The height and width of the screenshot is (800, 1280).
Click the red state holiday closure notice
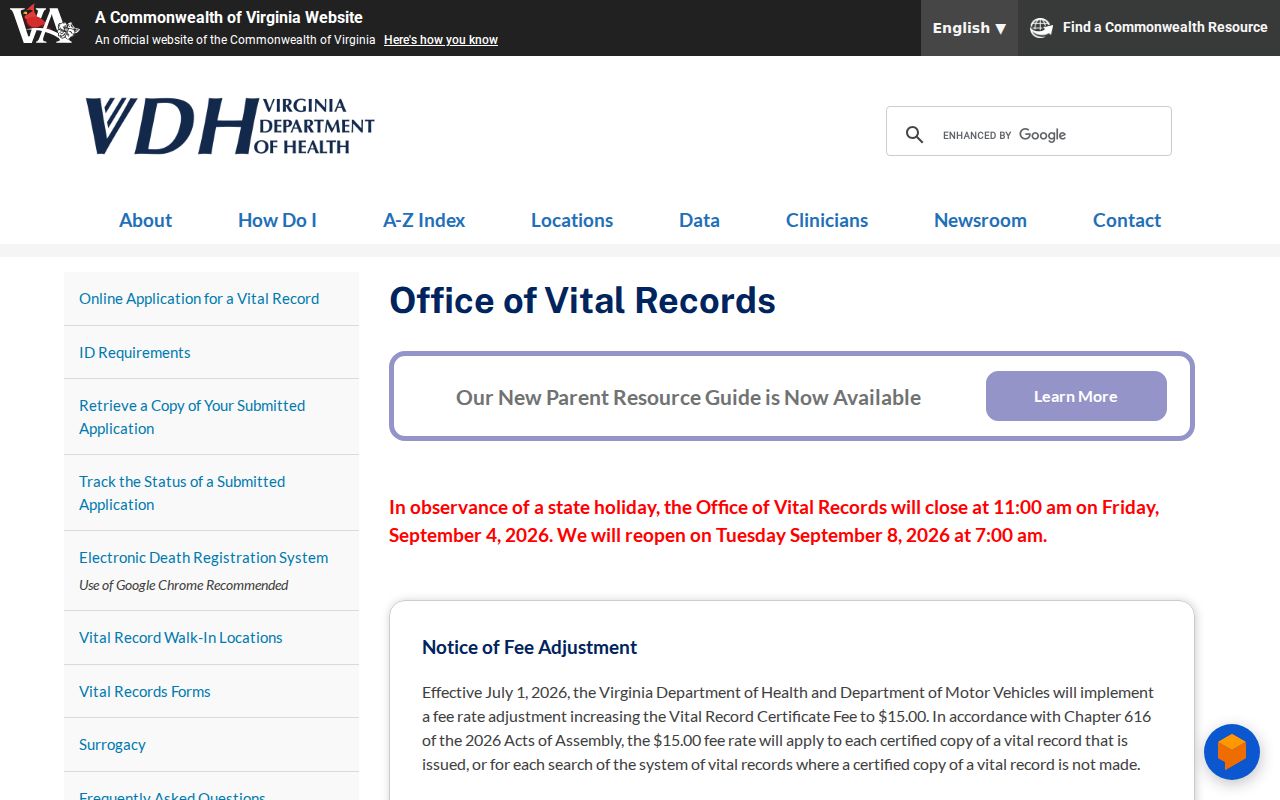774,521
